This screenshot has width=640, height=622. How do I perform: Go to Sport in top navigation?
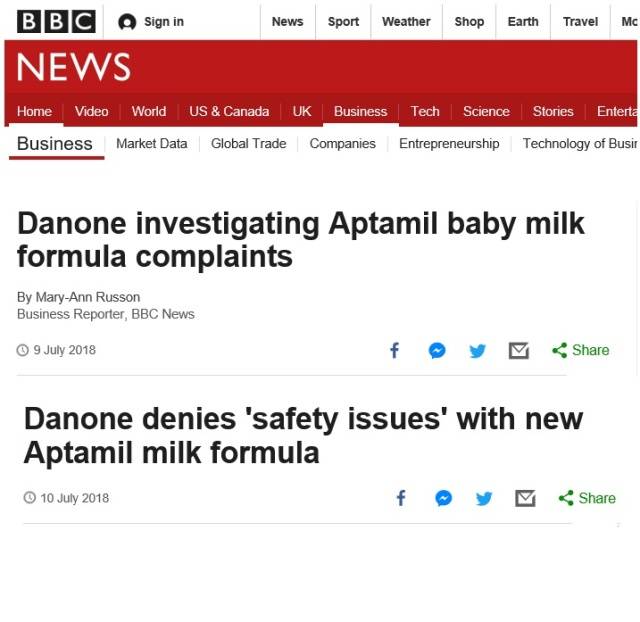(343, 21)
